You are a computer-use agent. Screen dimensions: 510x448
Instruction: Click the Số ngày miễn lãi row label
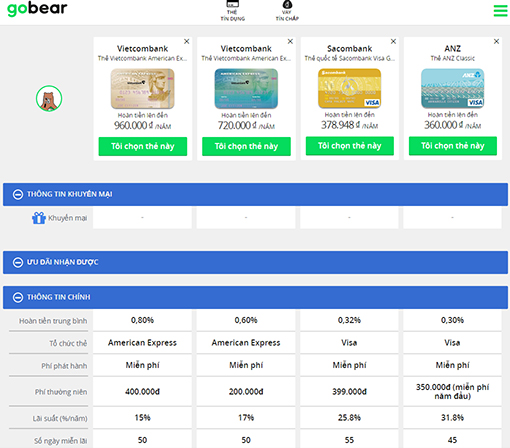[61, 441]
